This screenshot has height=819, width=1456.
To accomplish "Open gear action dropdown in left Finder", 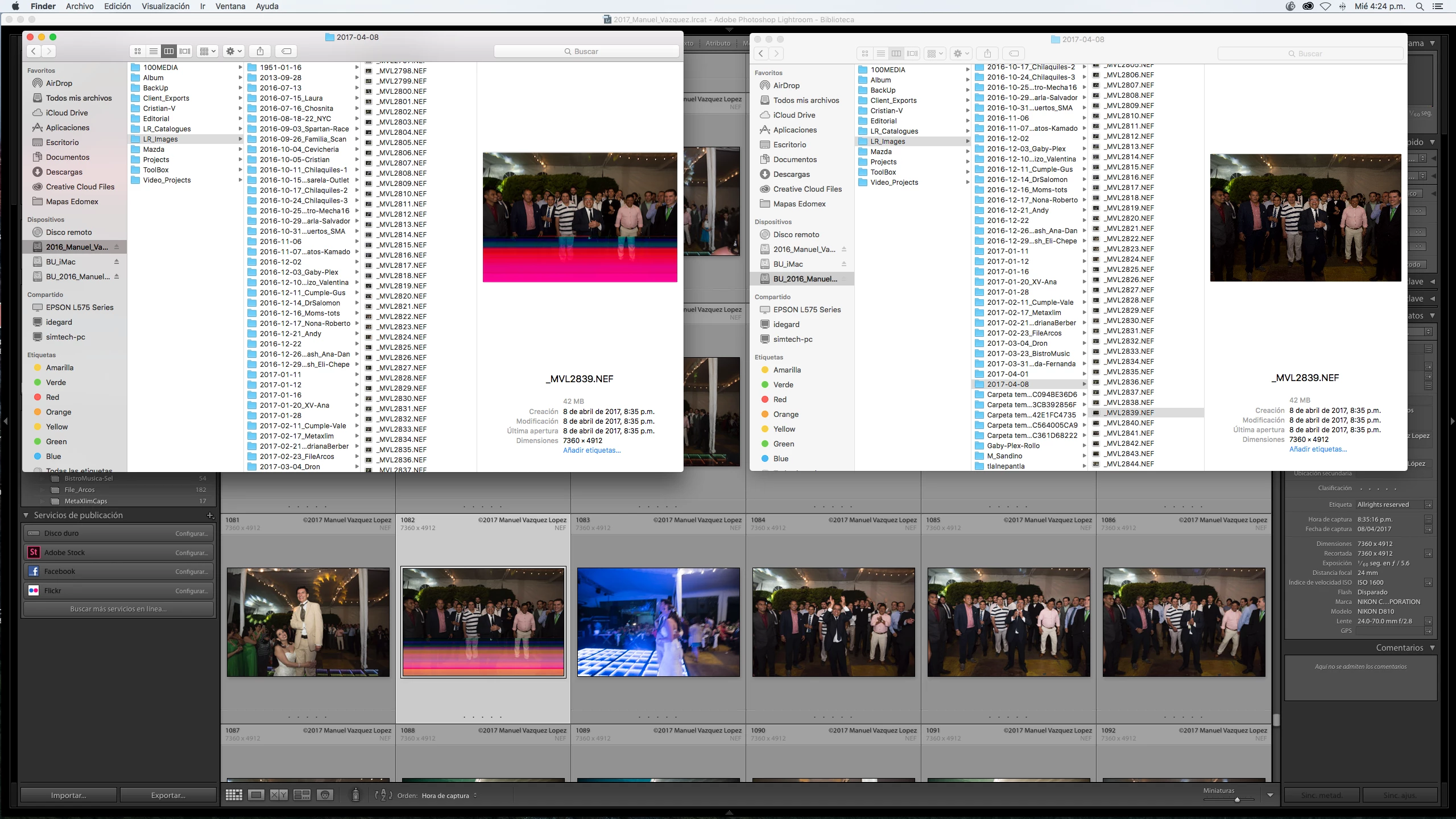I will pyautogui.click(x=233, y=51).
